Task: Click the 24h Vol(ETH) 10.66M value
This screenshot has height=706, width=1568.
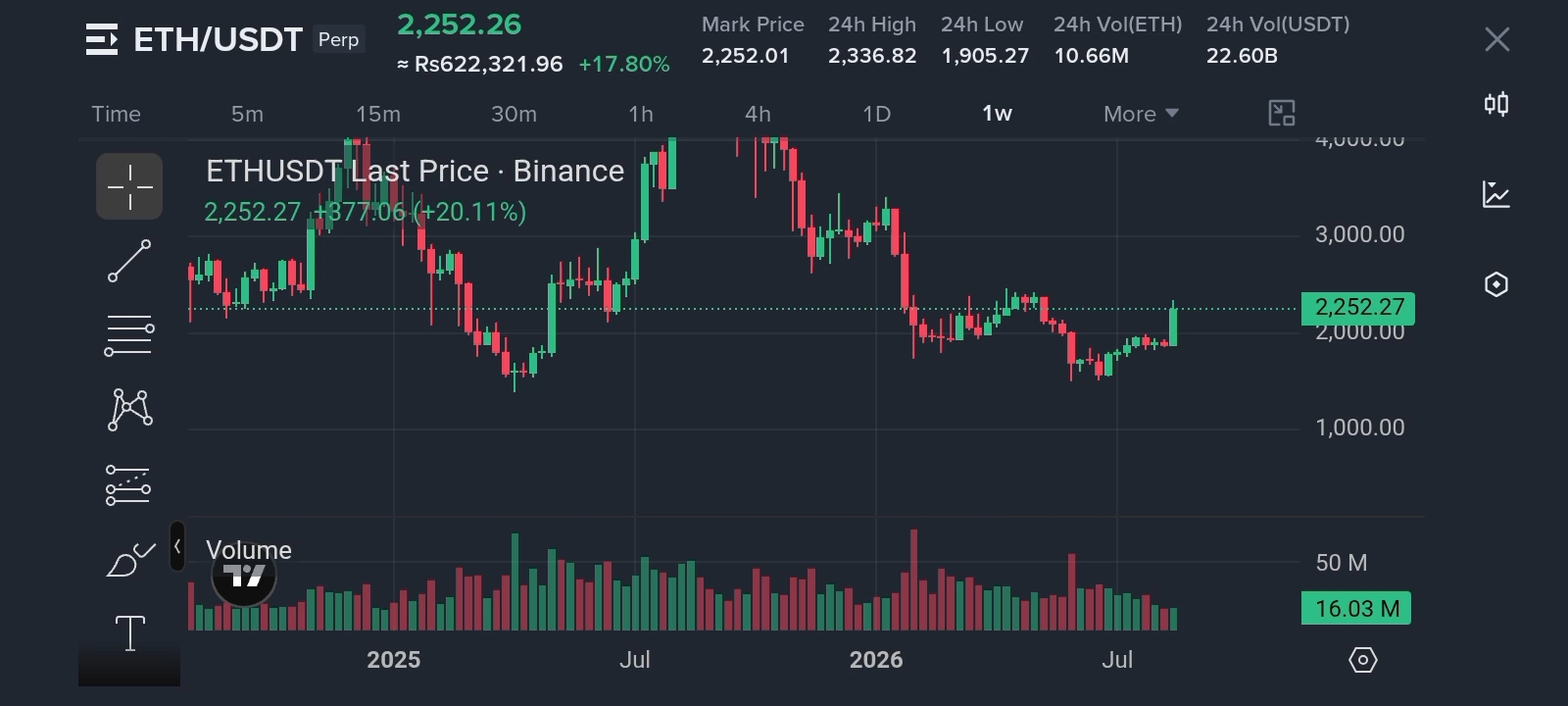Action: [x=1091, y=56]
